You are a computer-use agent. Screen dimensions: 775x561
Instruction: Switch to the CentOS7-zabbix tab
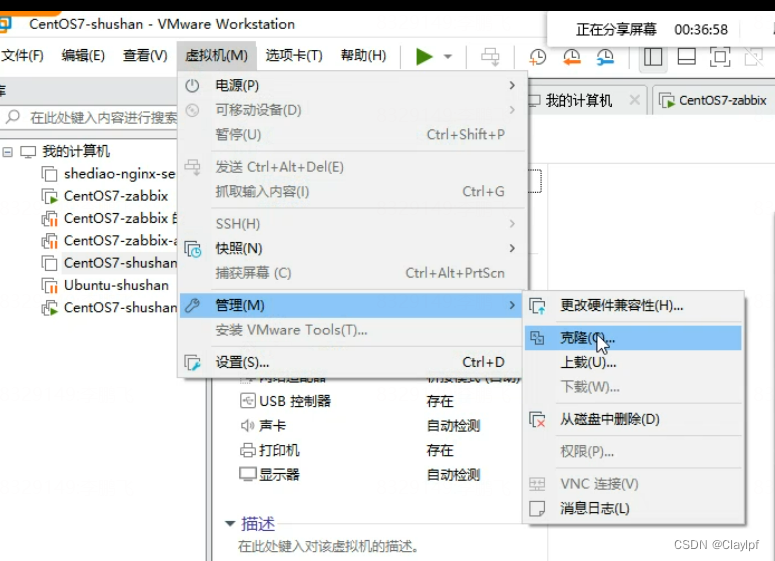[x=715, y=100]
